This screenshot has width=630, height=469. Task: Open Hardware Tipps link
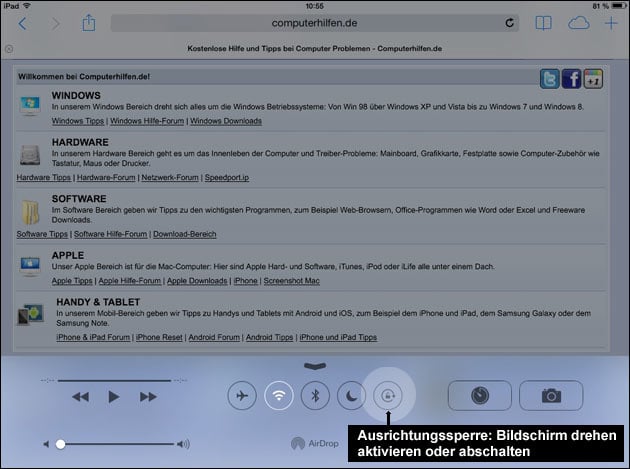[x=43, y=178]
